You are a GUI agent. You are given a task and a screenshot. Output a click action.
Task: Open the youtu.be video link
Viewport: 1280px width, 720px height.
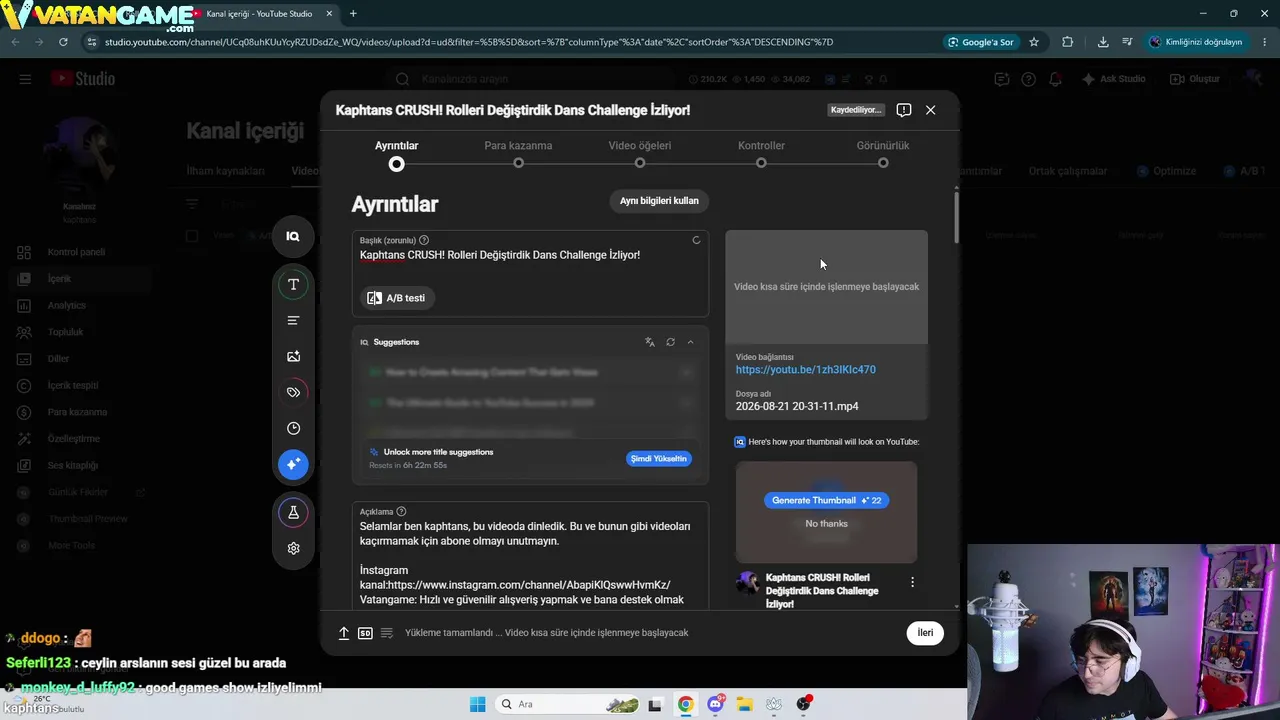(x=806, y=370)
